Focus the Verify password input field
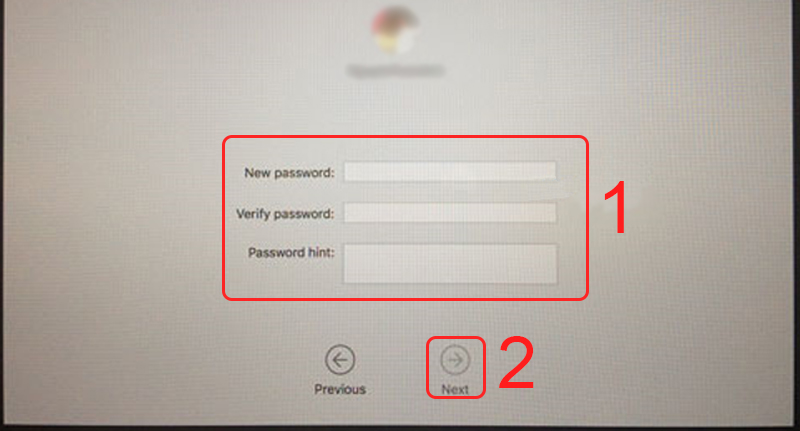 [450, 212]
